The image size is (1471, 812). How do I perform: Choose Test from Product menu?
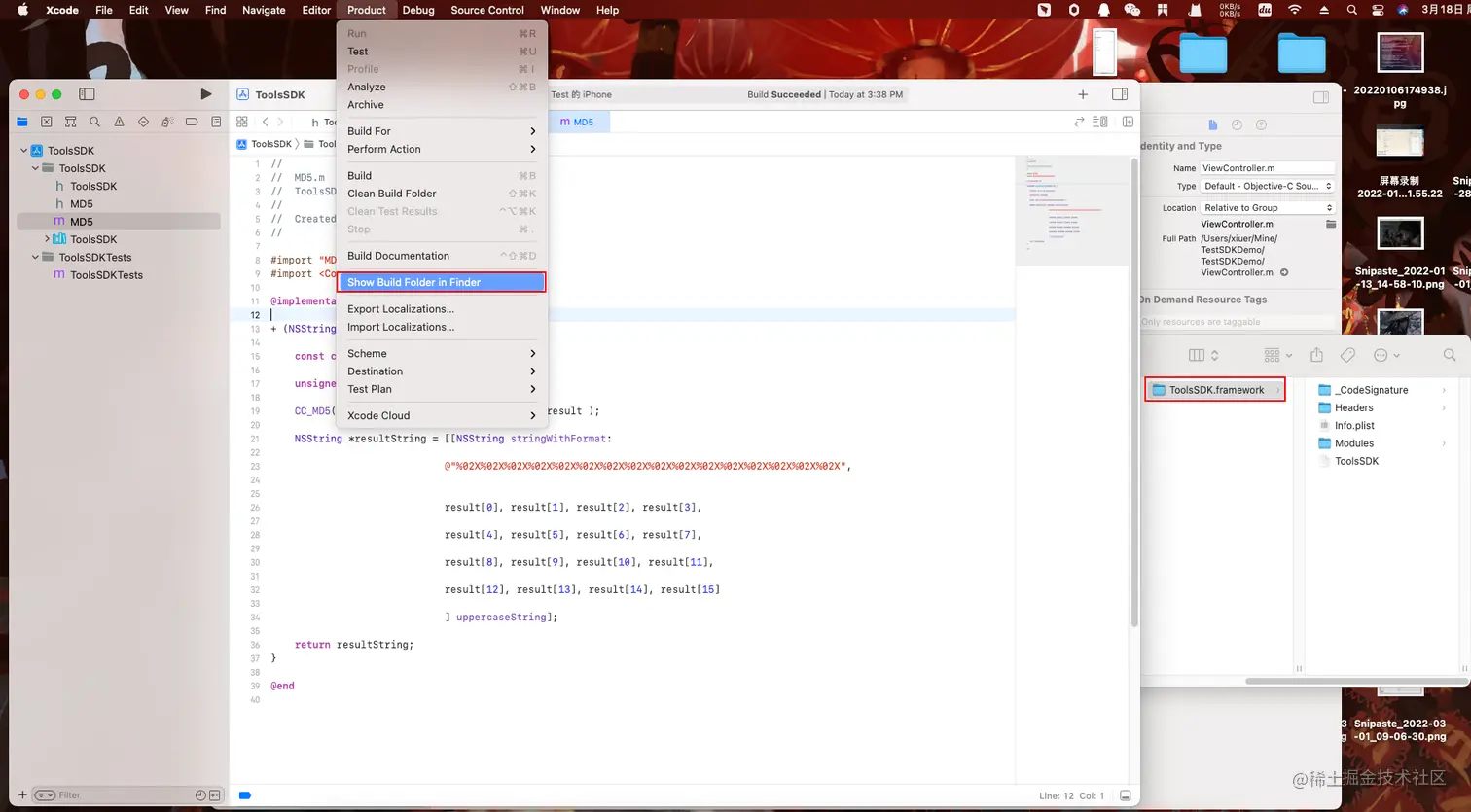[442, 52]
